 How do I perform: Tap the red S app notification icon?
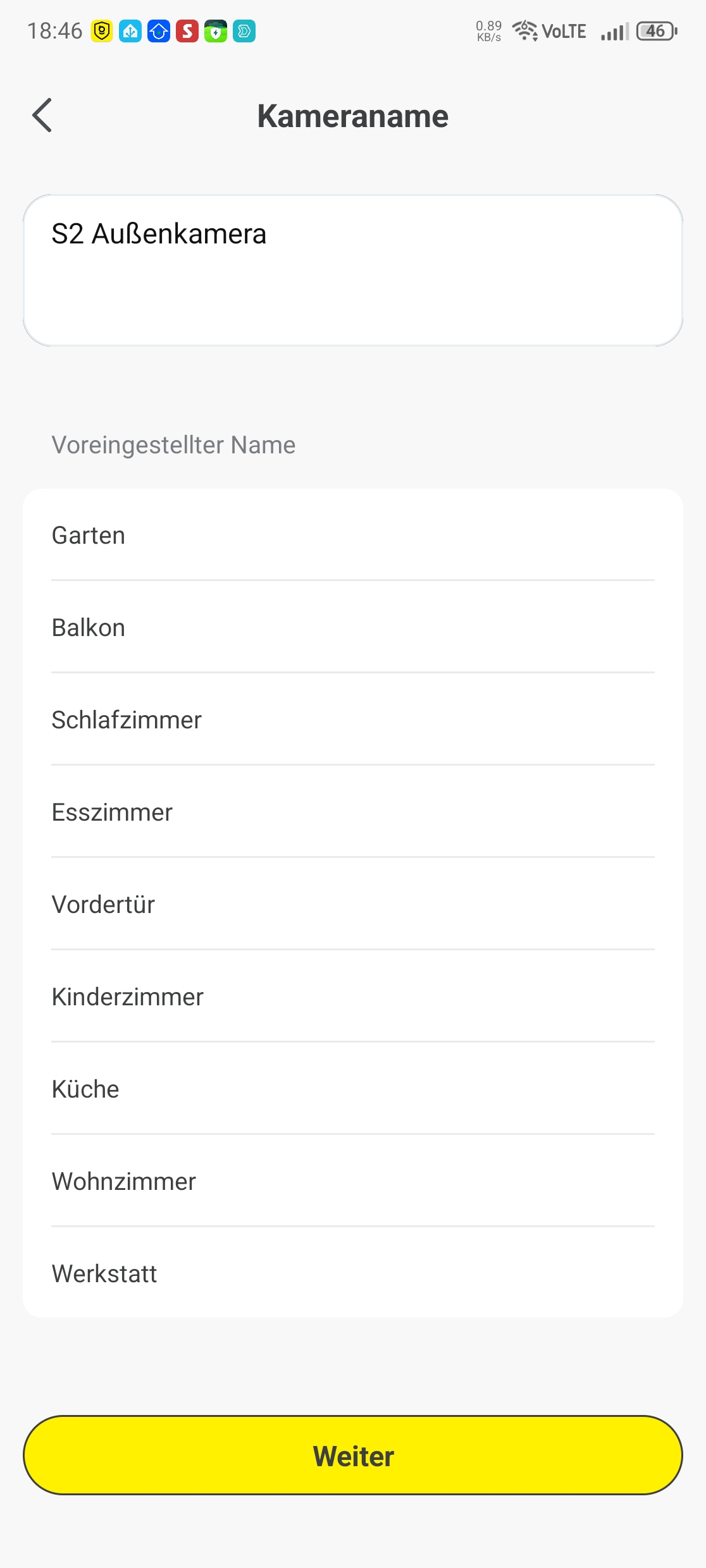click(x=187, y=31)
